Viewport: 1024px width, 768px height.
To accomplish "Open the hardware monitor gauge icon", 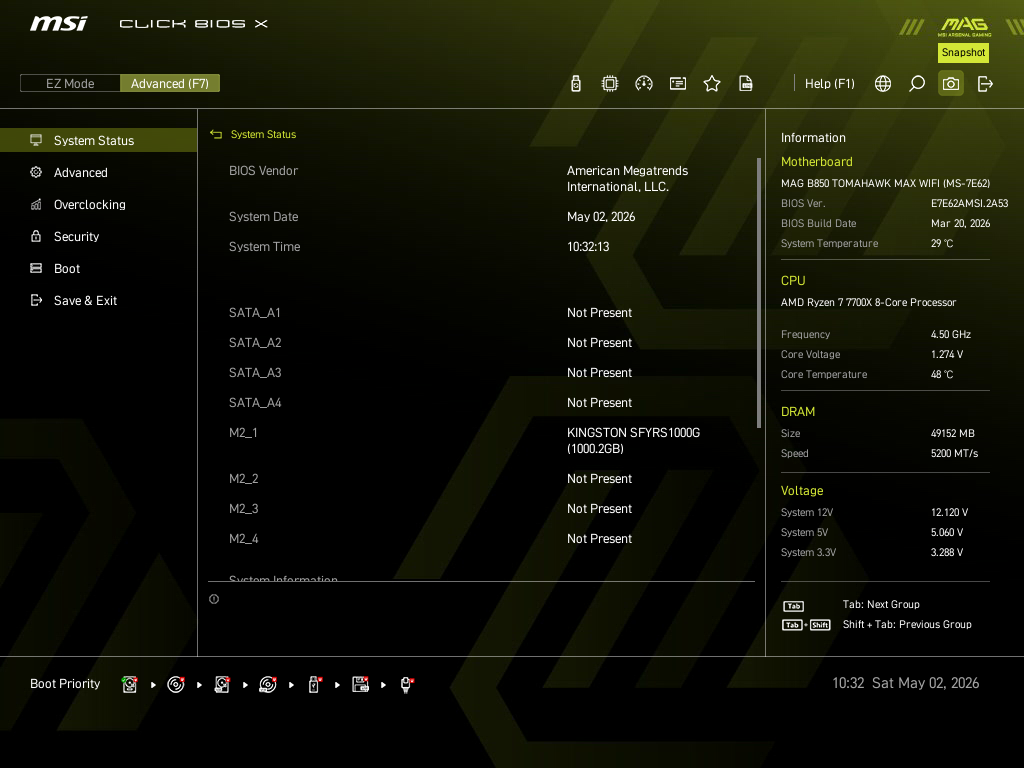I will point(644,84).
